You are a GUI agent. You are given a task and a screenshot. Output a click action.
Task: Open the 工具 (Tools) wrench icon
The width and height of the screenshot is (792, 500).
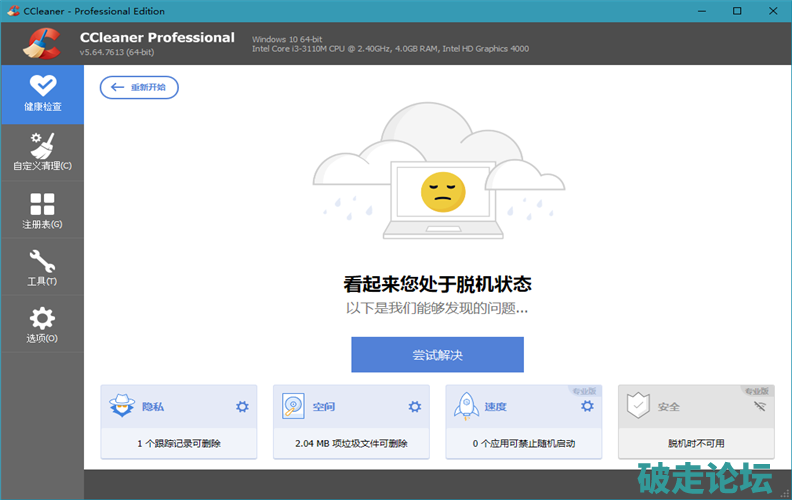[x=42, y=263]
